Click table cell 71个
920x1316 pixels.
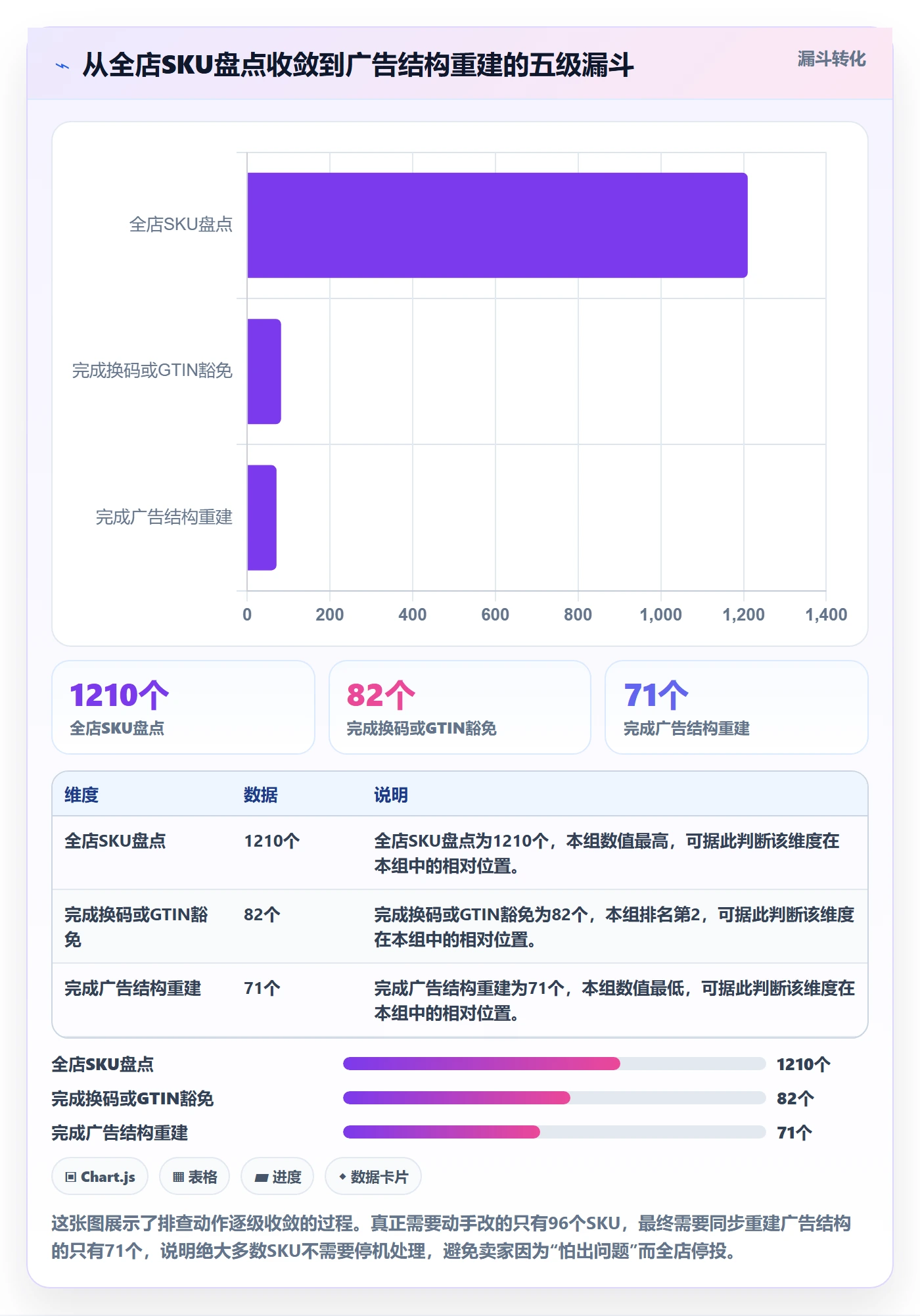point(262,988)
